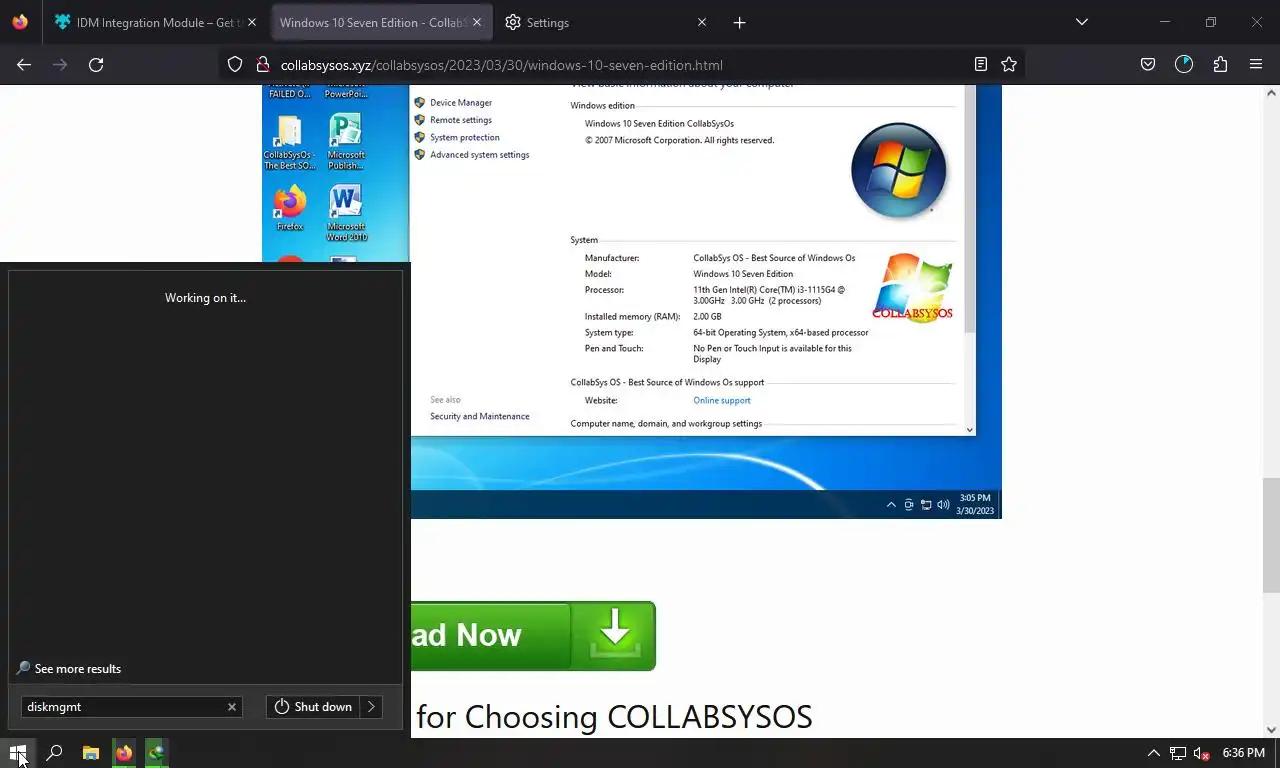Open the taskbar clock showing 6:36 PM
The width and height of the screenshot is (1280, 768).
[1243, 753]
